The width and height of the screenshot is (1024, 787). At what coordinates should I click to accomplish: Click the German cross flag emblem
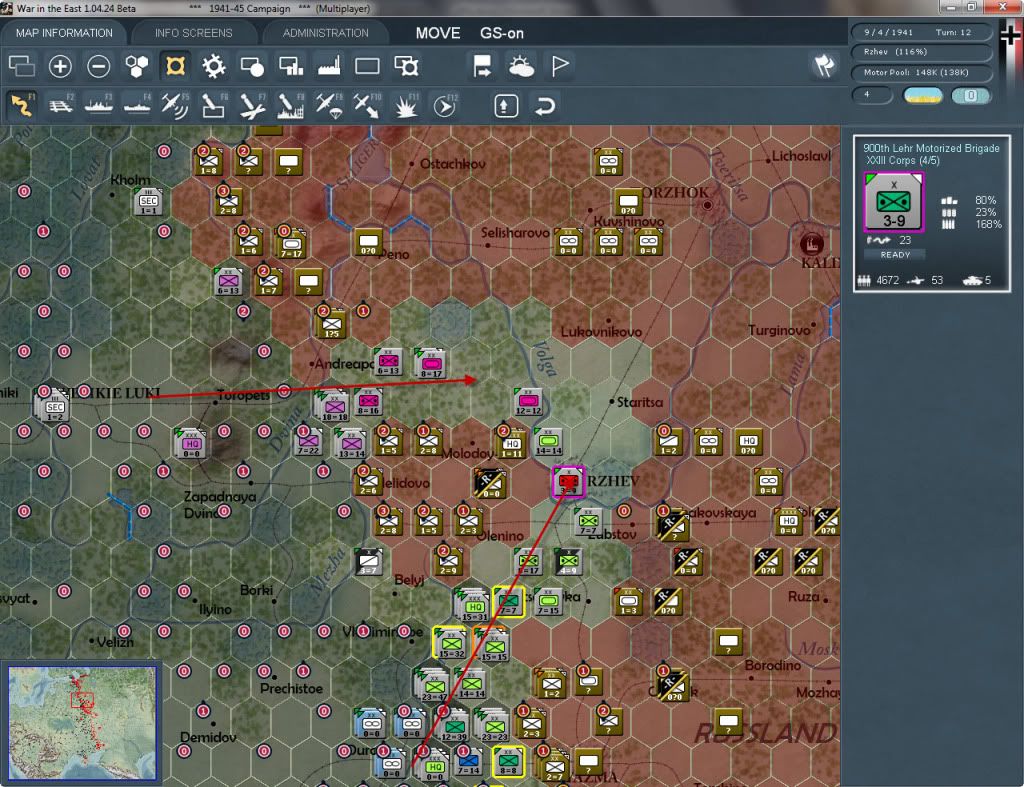1011,36
